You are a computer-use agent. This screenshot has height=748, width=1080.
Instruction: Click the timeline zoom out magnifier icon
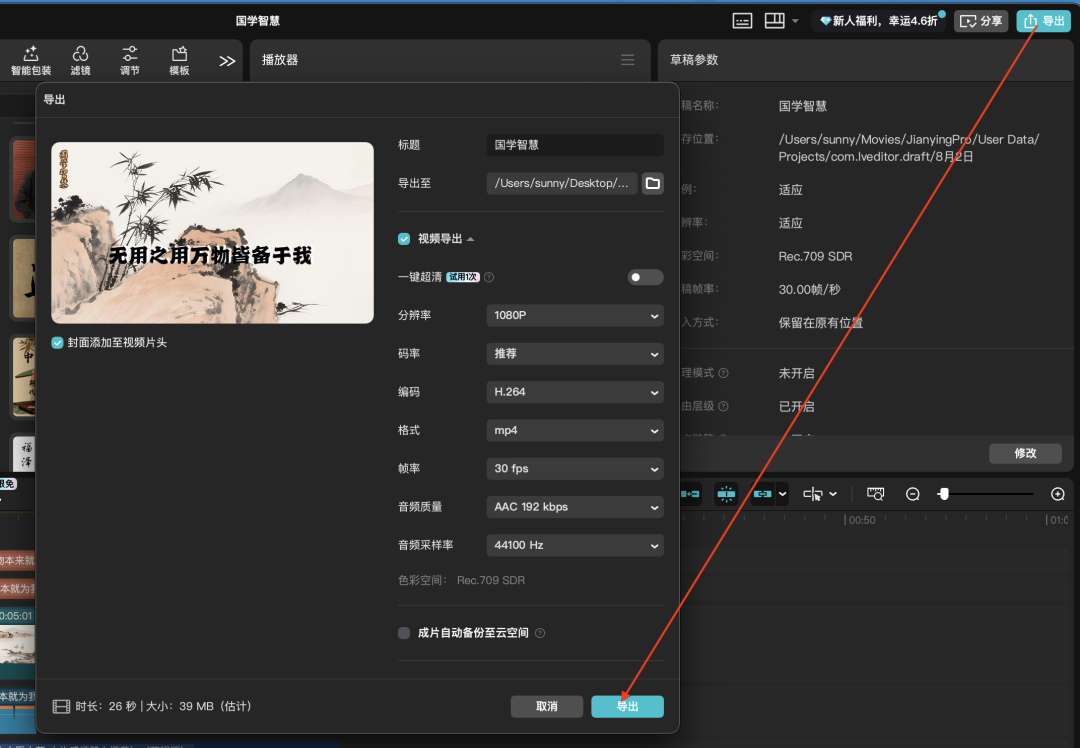pos(913,493)
